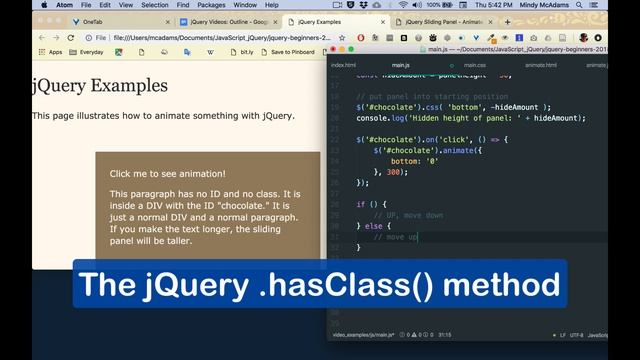Close the jQuery Sliding Panel tab
640x360 pixels.
click(x=490, y=22)
